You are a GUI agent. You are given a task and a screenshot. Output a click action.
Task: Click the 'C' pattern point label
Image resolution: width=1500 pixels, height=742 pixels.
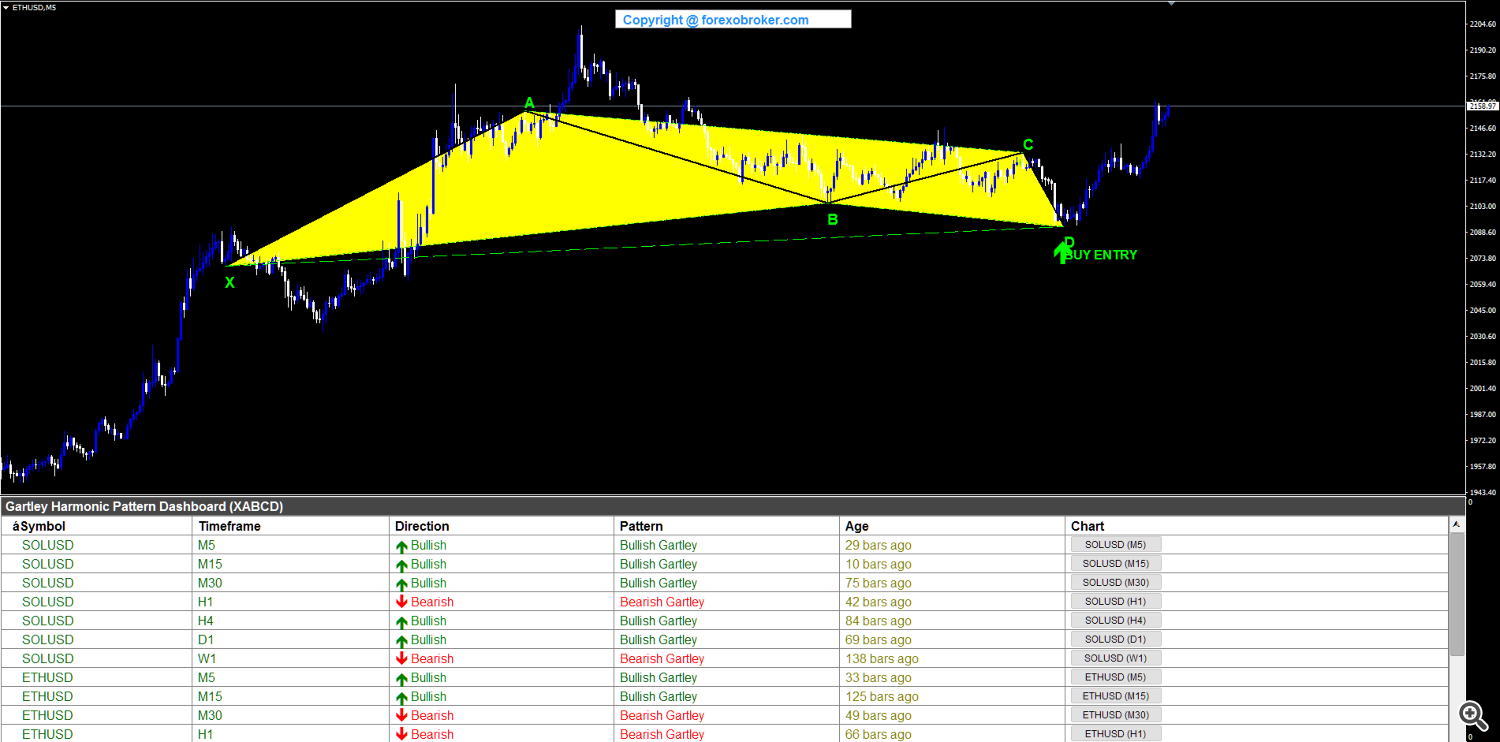pyautogui.click(x=1028, y=145)
